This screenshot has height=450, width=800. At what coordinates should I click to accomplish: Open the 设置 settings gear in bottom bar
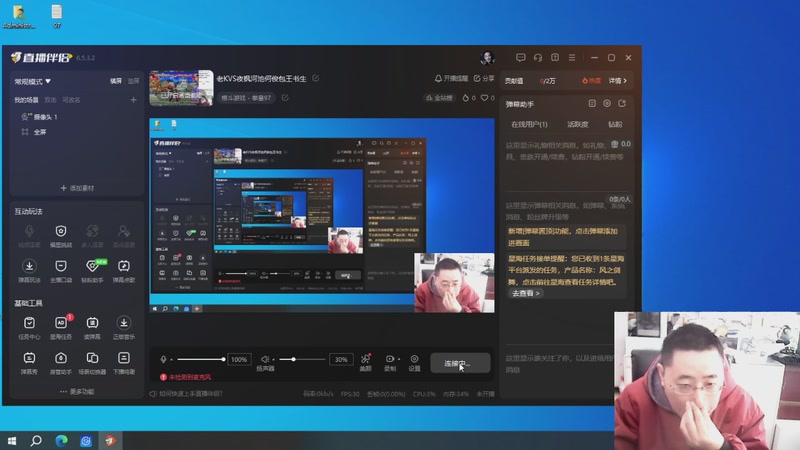[x=414, y=363]
